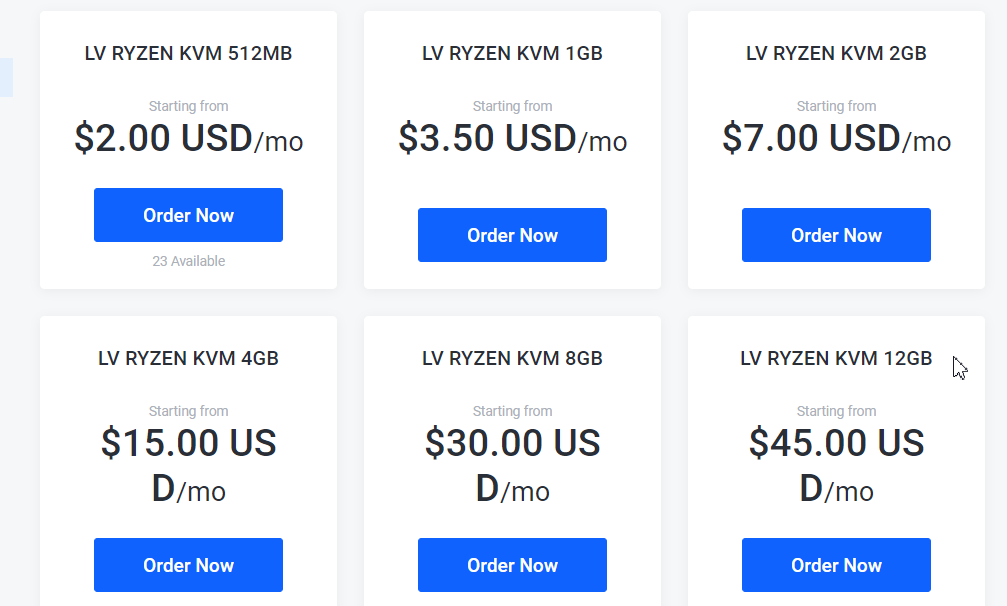Order Now for LV RYZEN KVM 512MB
The image size is (1007, 606).
[x=188, y=214]
